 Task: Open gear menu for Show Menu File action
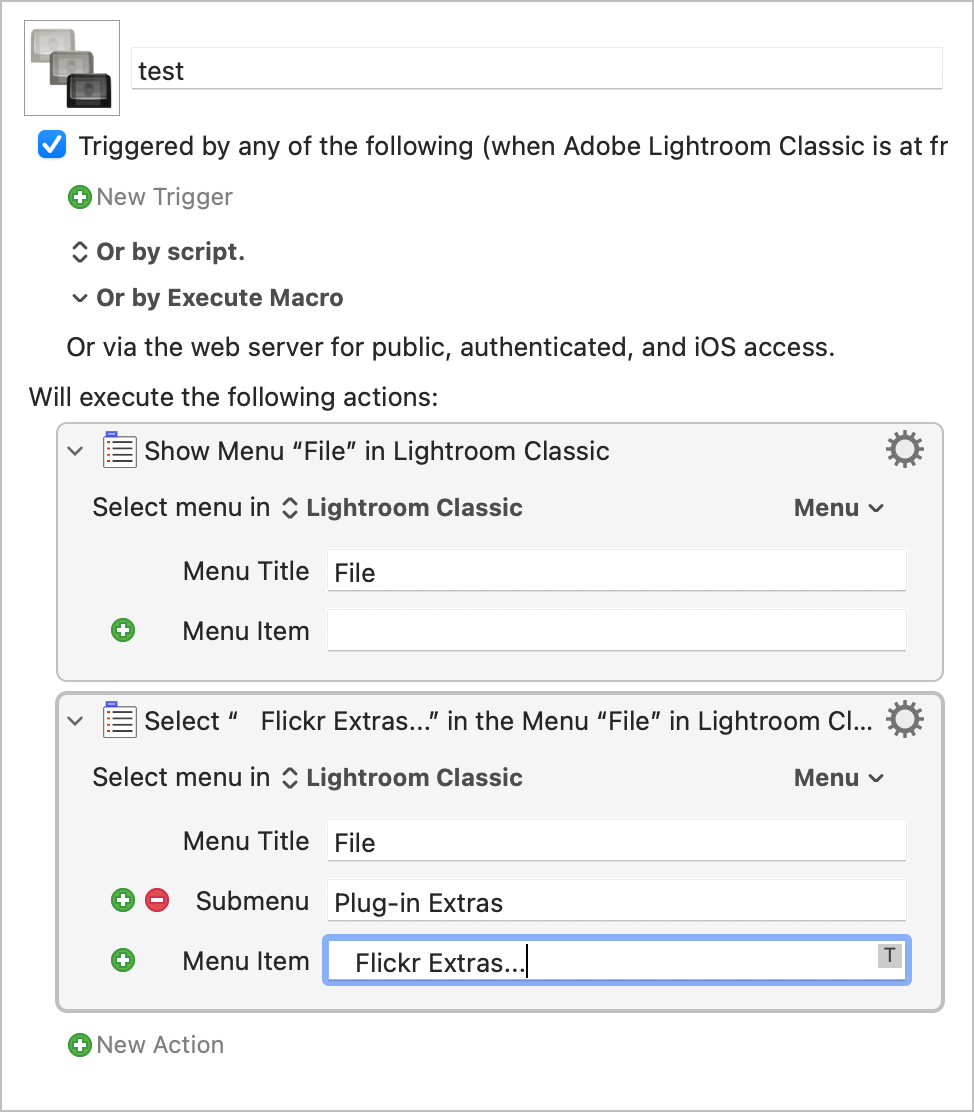click(x=904, y=450)
